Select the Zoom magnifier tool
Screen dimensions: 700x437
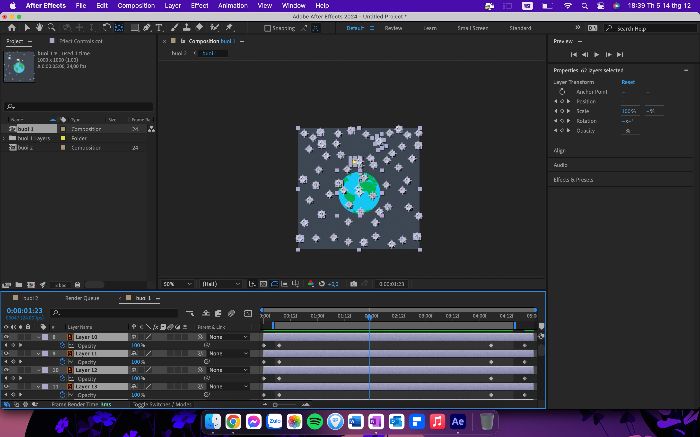52,28
